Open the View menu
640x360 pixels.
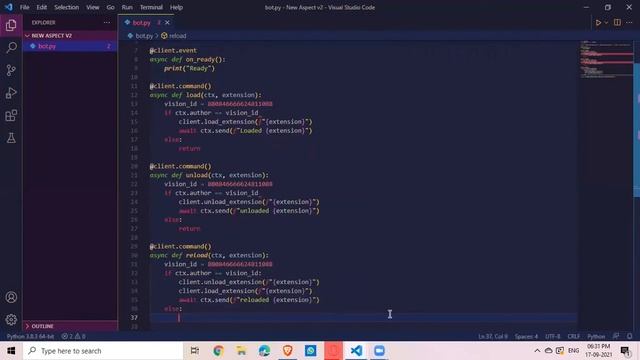[93, 7]
